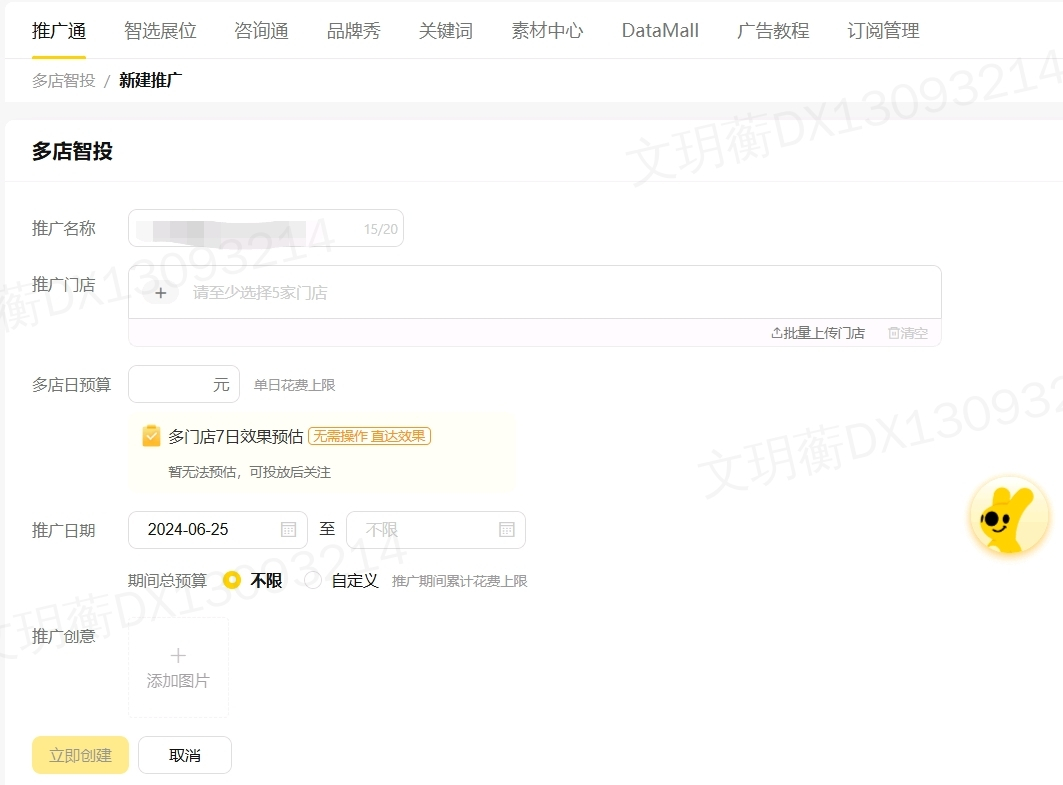Select the 自定义 total budget radio

tap(313, 580)
